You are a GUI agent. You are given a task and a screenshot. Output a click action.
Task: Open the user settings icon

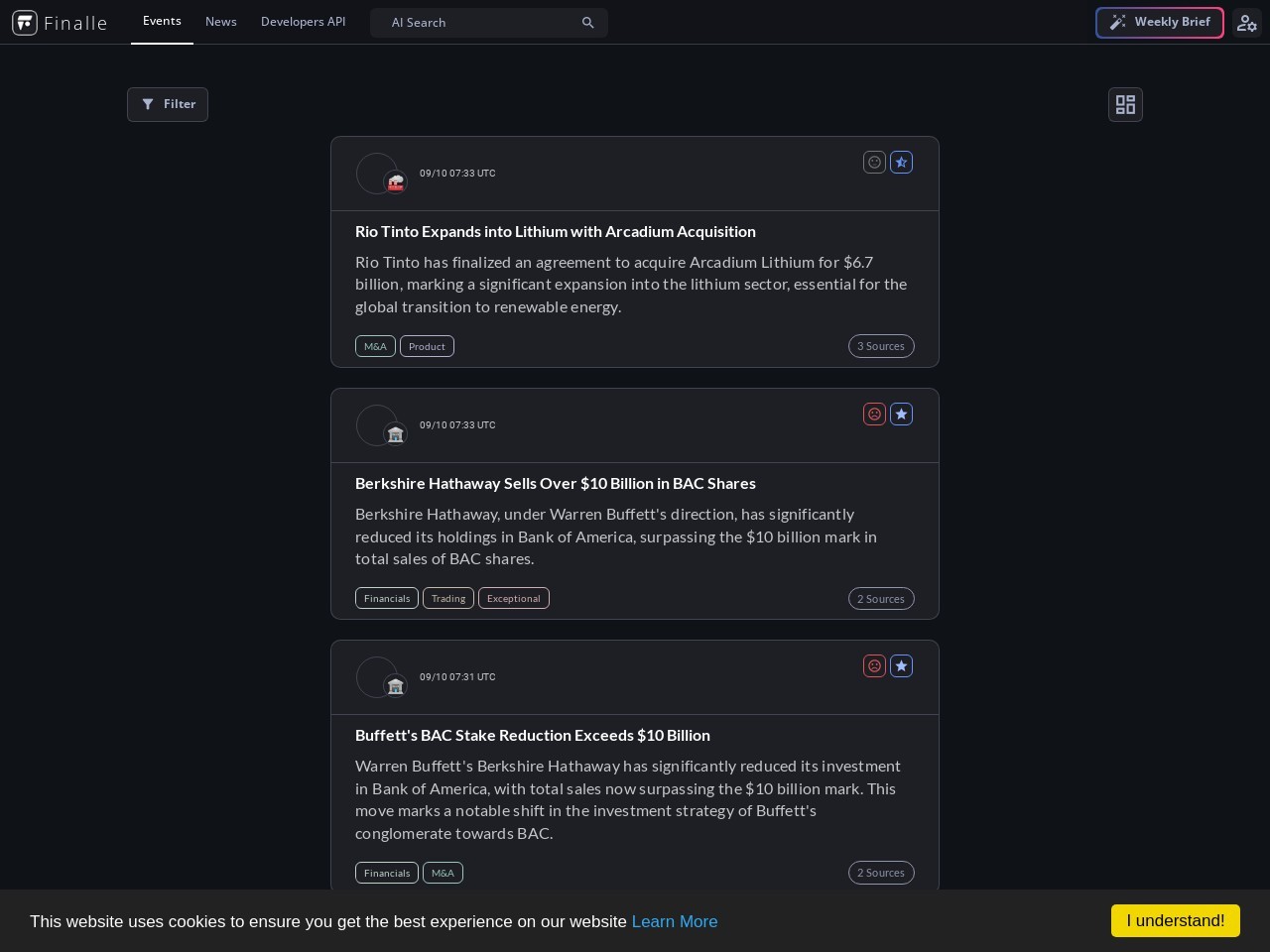[x=1247, y=23]
